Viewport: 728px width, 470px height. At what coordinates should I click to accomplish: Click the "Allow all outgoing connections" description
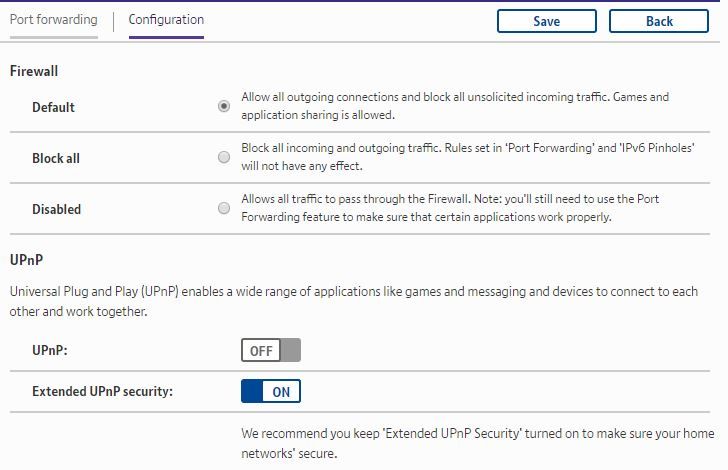click(x=455, y=106)
